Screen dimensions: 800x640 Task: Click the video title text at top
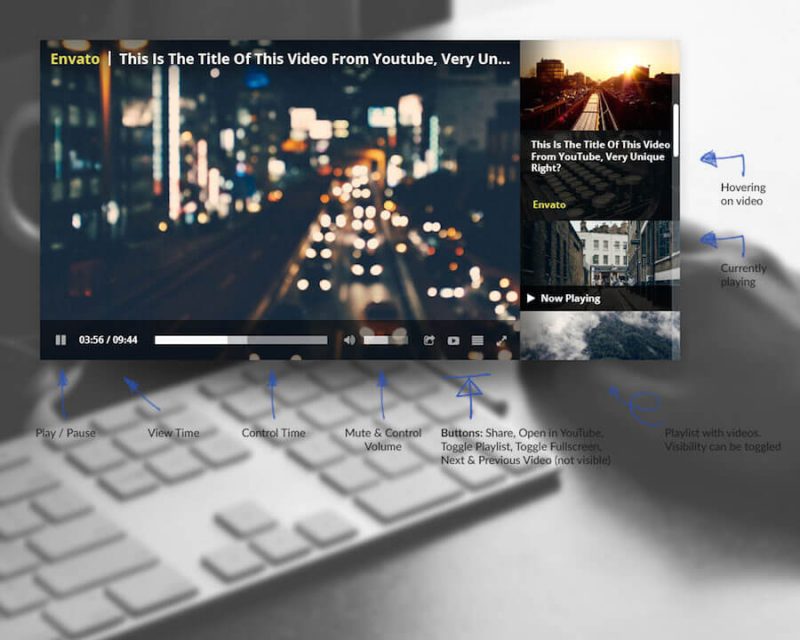coord(314,59)
